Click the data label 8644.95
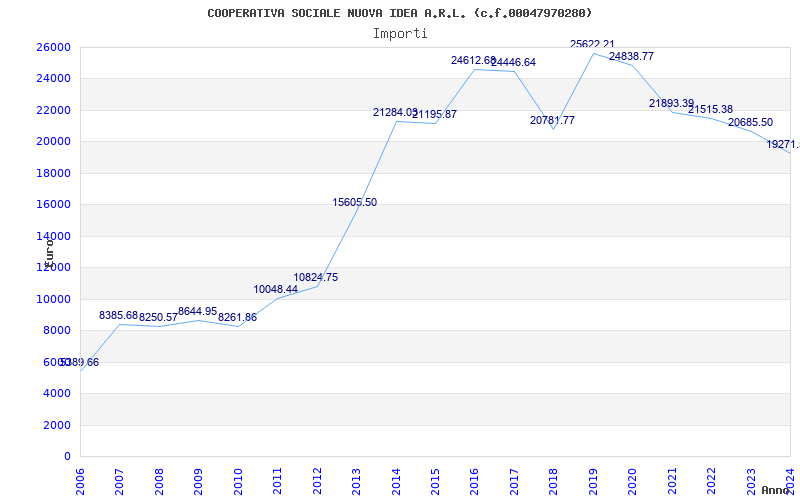The width and height of the screenshot is (800, 500). tap(197, 311)
